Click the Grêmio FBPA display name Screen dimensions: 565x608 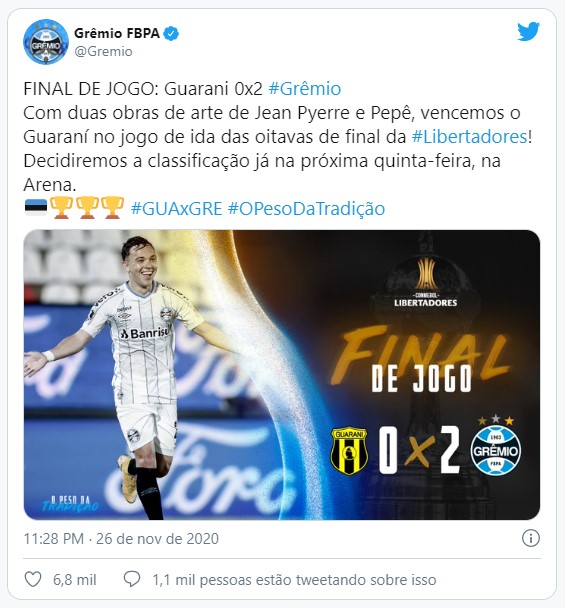coord(117,34)
